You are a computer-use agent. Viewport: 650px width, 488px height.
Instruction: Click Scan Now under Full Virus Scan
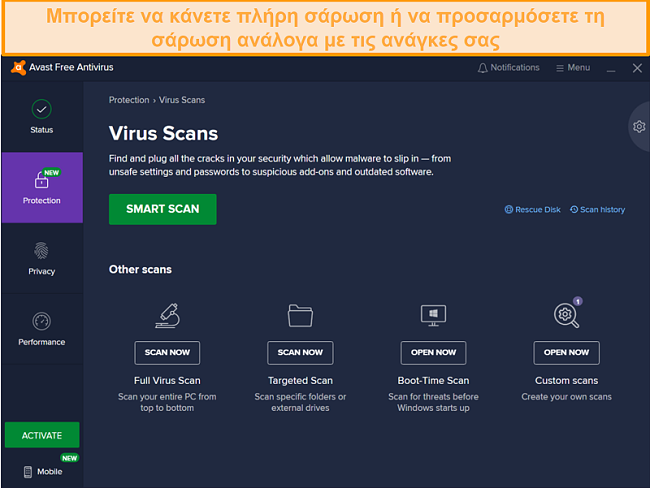click(x=167, y=353)
